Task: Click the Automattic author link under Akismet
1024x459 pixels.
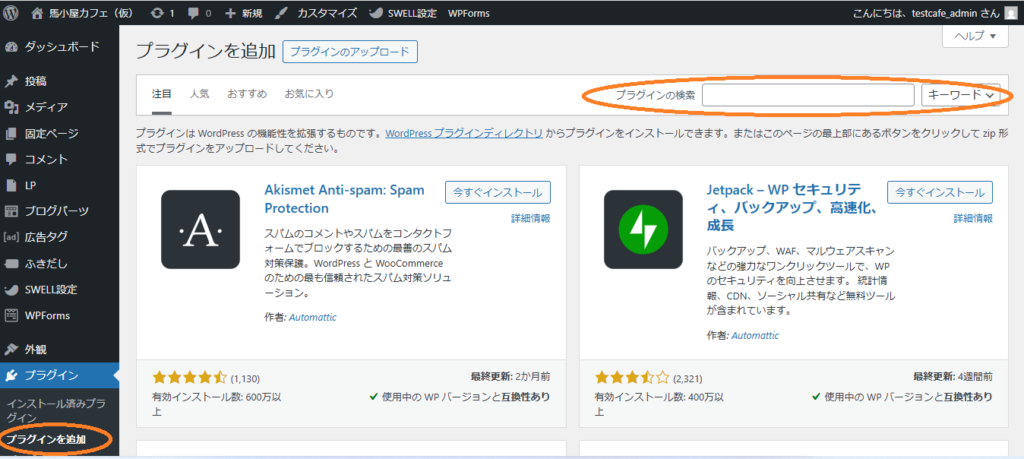Action: pos(312,317)
